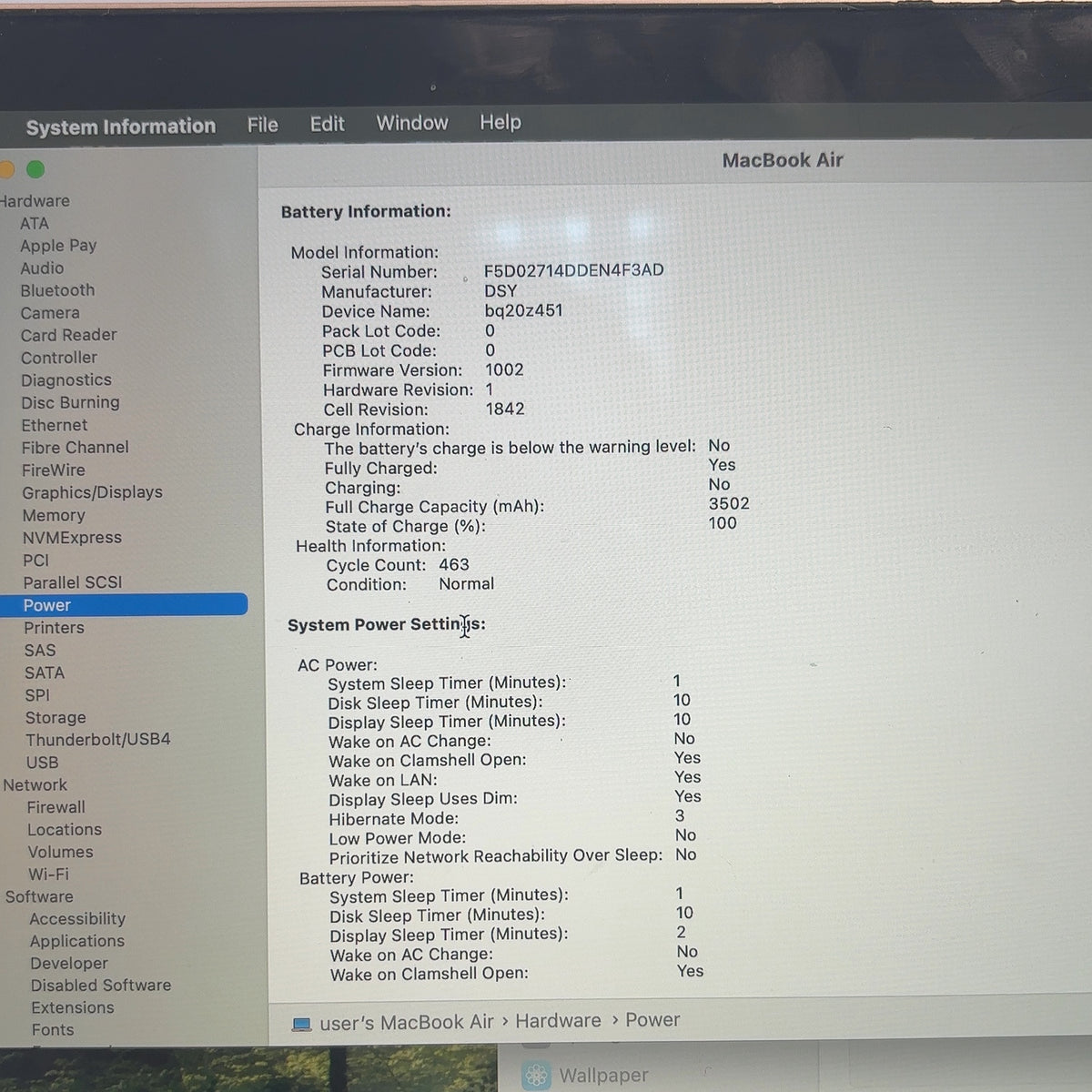Select Ethernet in the sidebar
Image resolution: width=1092 pixels, height=1092 pixels.
[x=55, y=425]
